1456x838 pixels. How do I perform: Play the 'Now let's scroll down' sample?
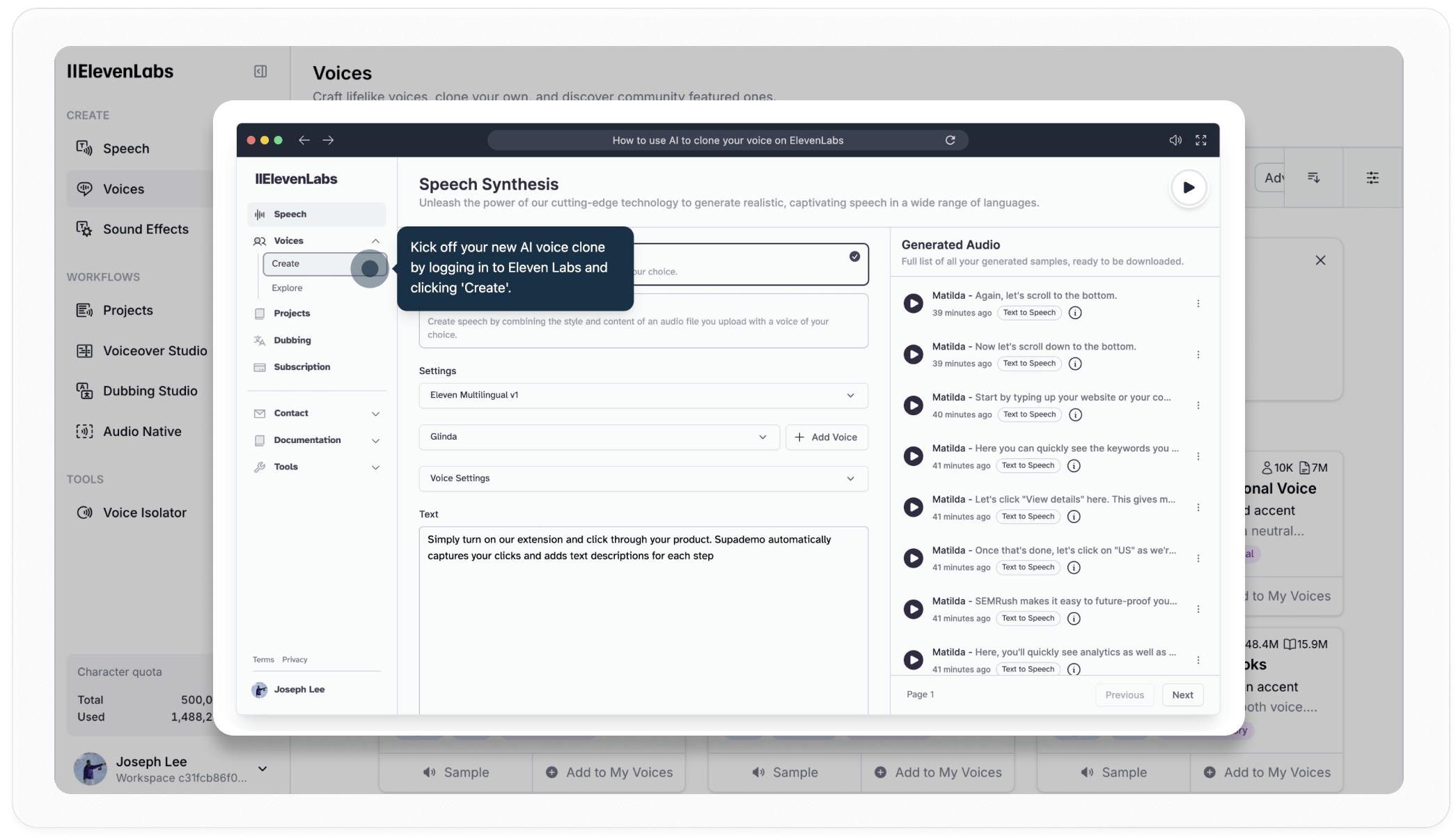point(913,354)
